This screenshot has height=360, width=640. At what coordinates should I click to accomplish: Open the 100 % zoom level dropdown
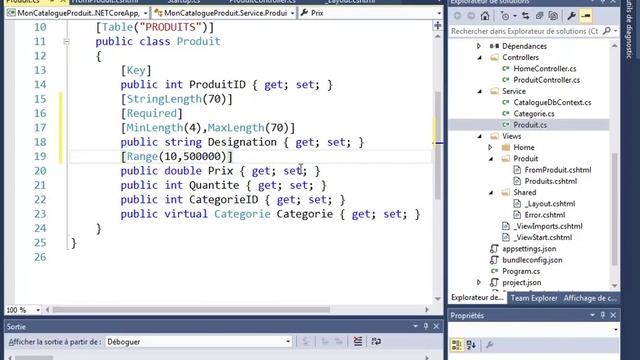point(38,310)
